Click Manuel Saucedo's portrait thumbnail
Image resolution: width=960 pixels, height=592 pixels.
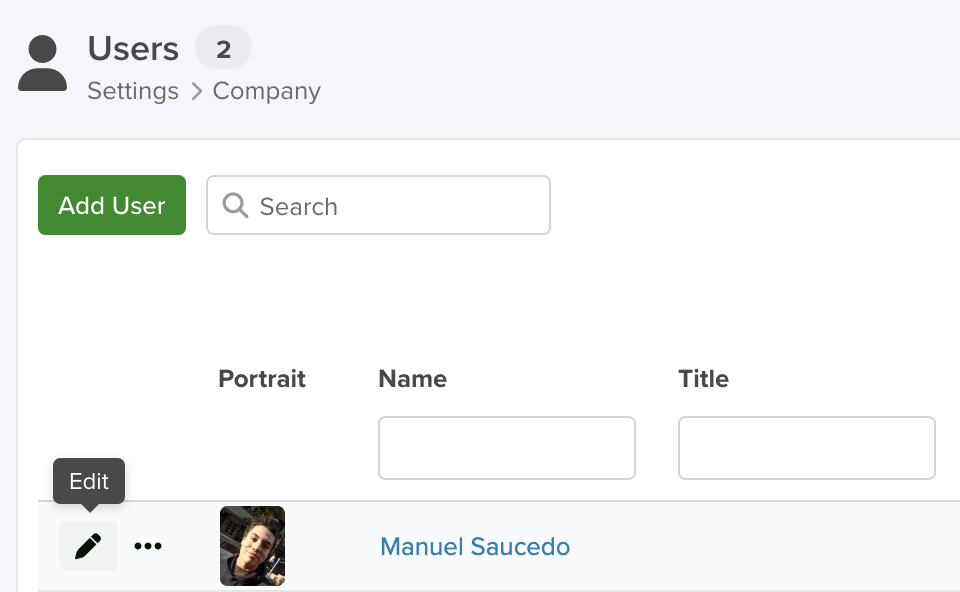coord(252,546)
